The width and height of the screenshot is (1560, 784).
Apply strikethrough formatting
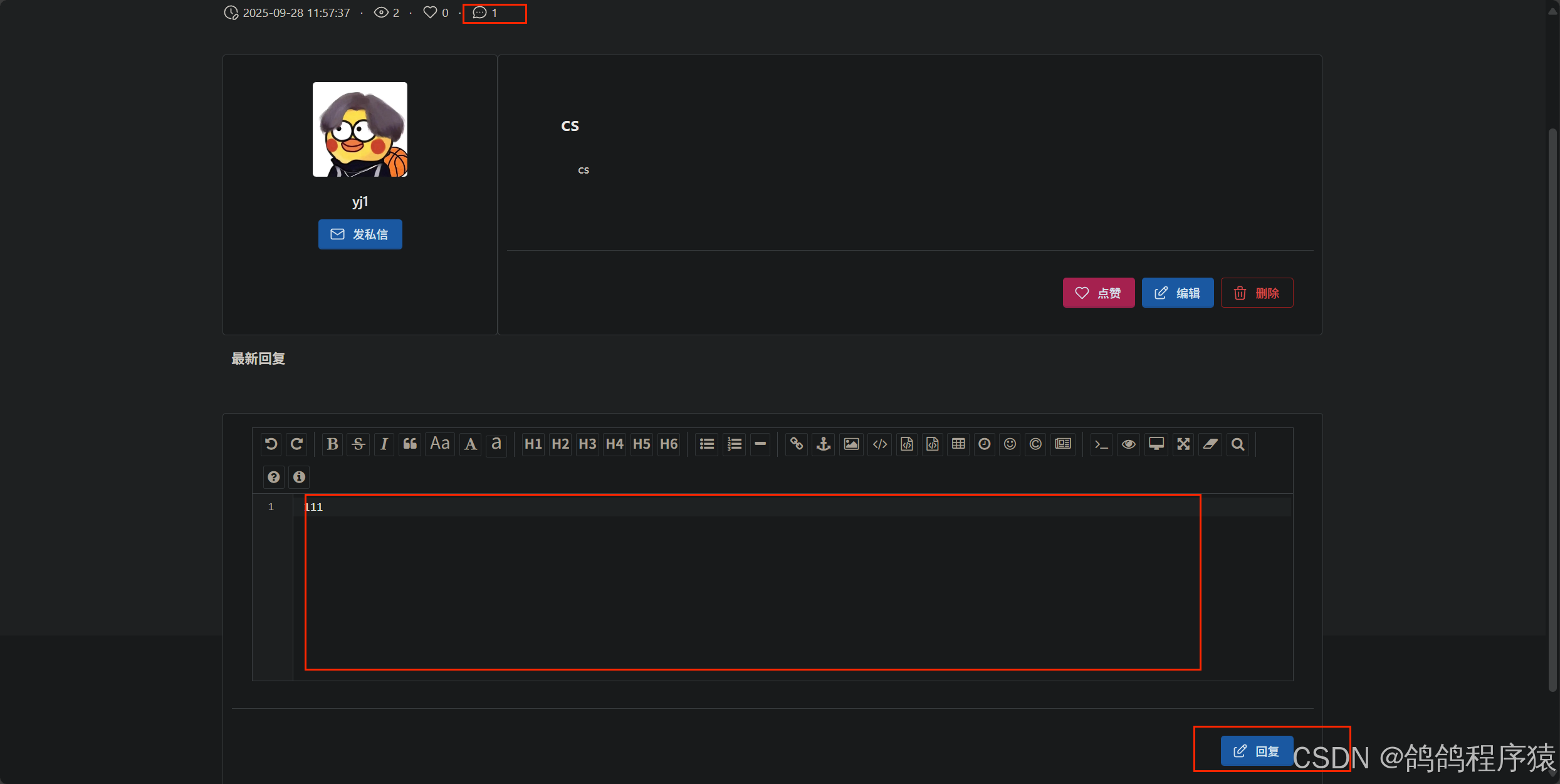click(359, 444)
